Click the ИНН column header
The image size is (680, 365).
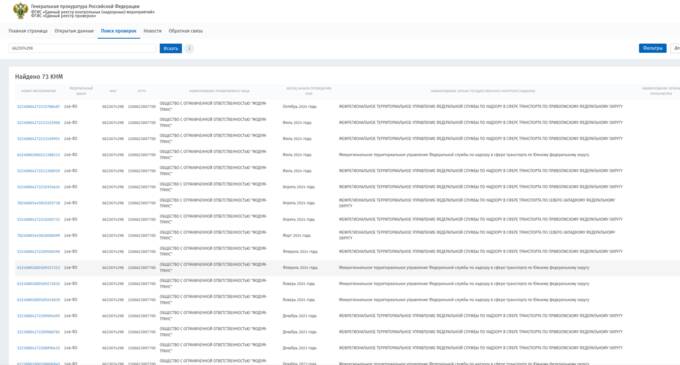coord(113,91)
